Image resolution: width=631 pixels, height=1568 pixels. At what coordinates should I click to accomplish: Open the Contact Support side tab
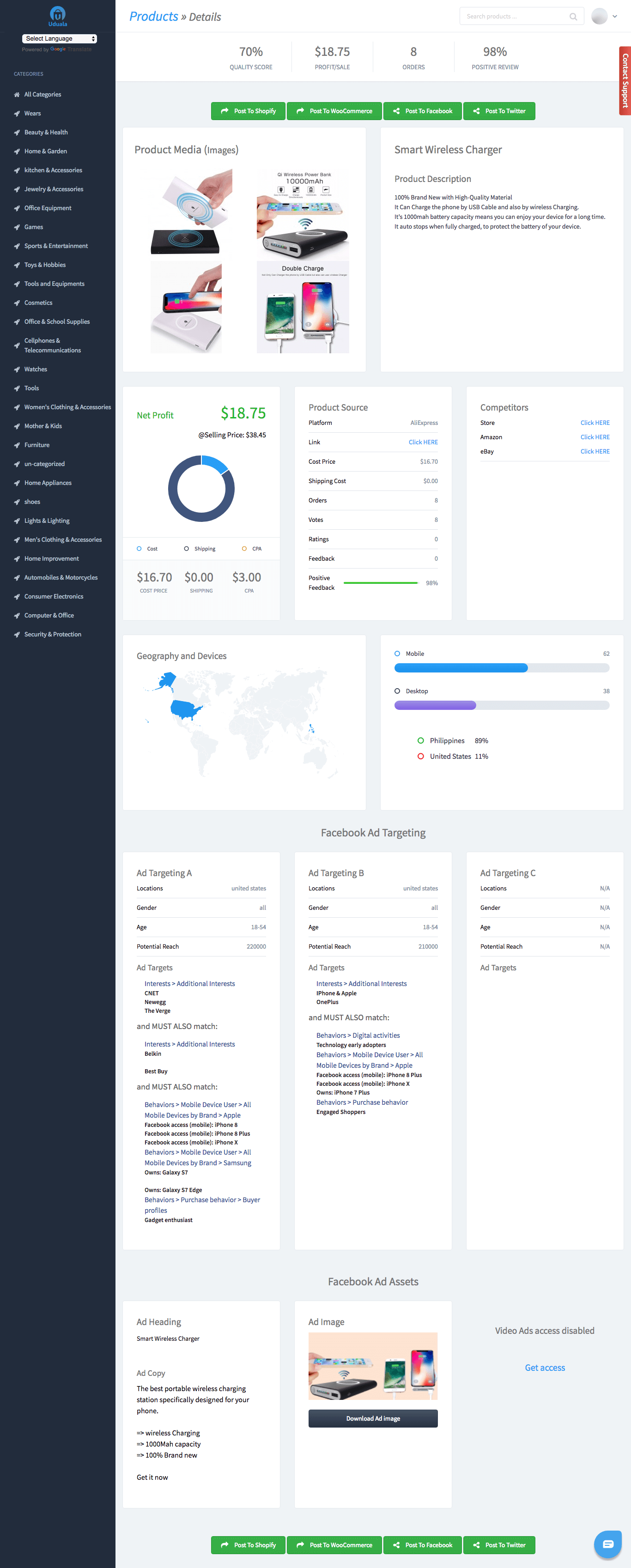(x=625, y=80)
